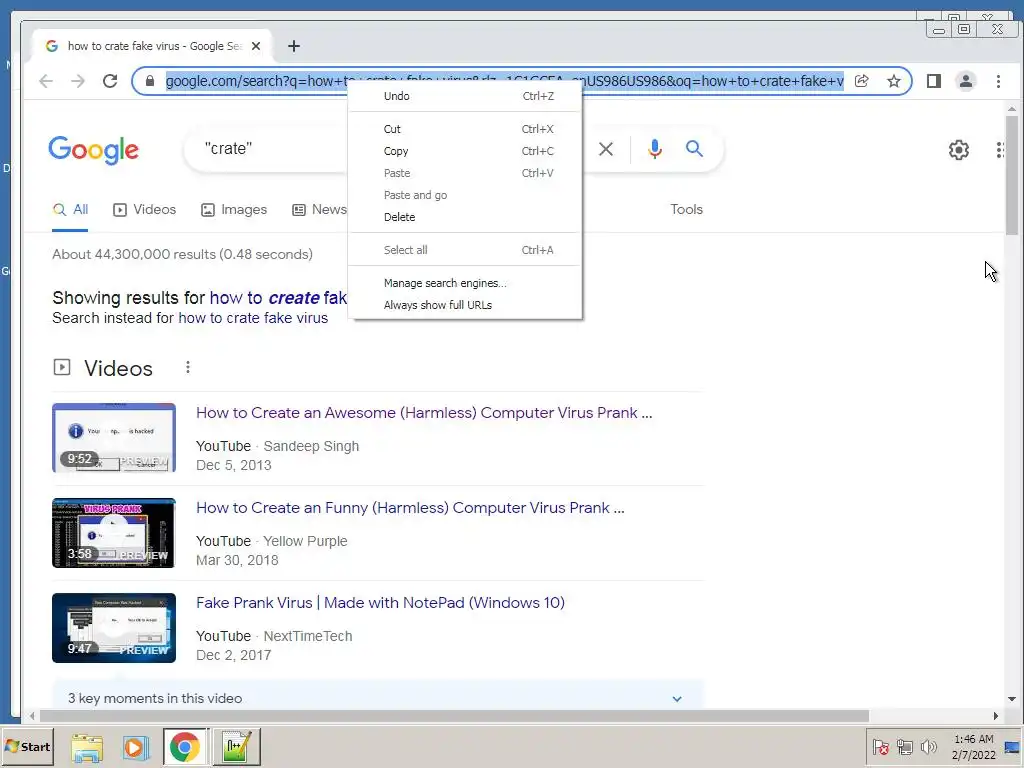Open "How to Create an Awesome (Harmless)" video link
The height and width of the screenshot is (768, 1024).
click(424, 413)
